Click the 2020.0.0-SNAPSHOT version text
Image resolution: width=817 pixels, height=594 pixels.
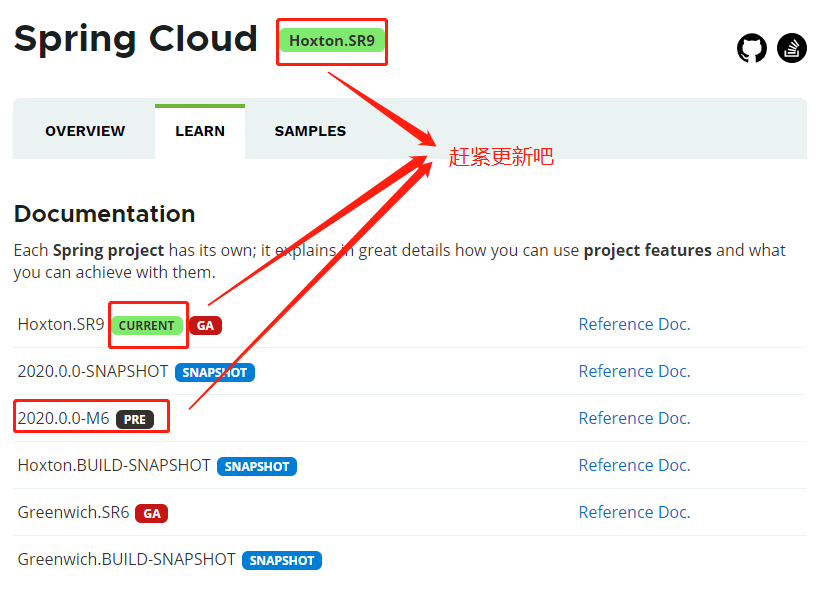coord(93,372)
